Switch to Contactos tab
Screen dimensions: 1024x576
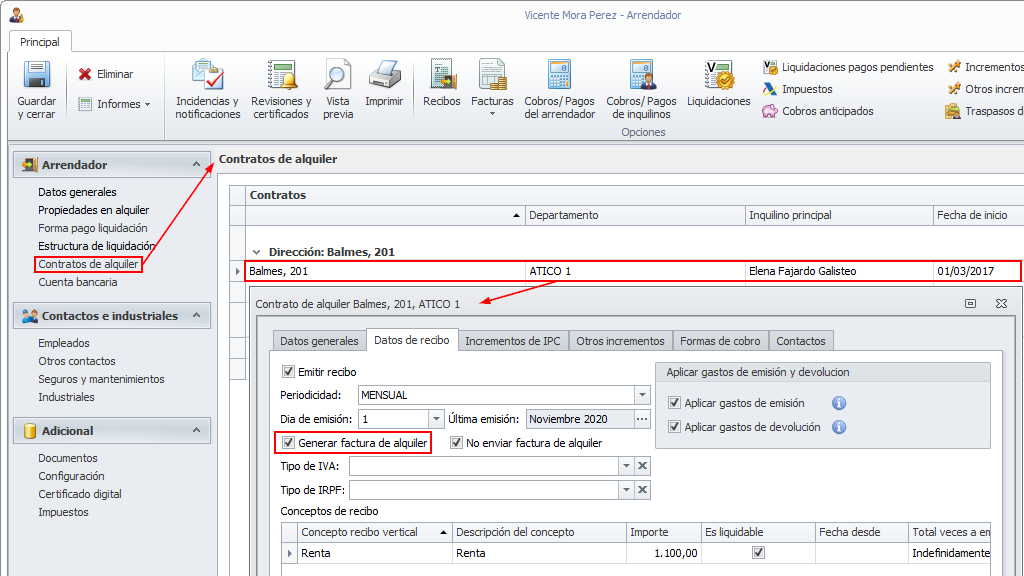pyautogui.click(x=801, y=341)
